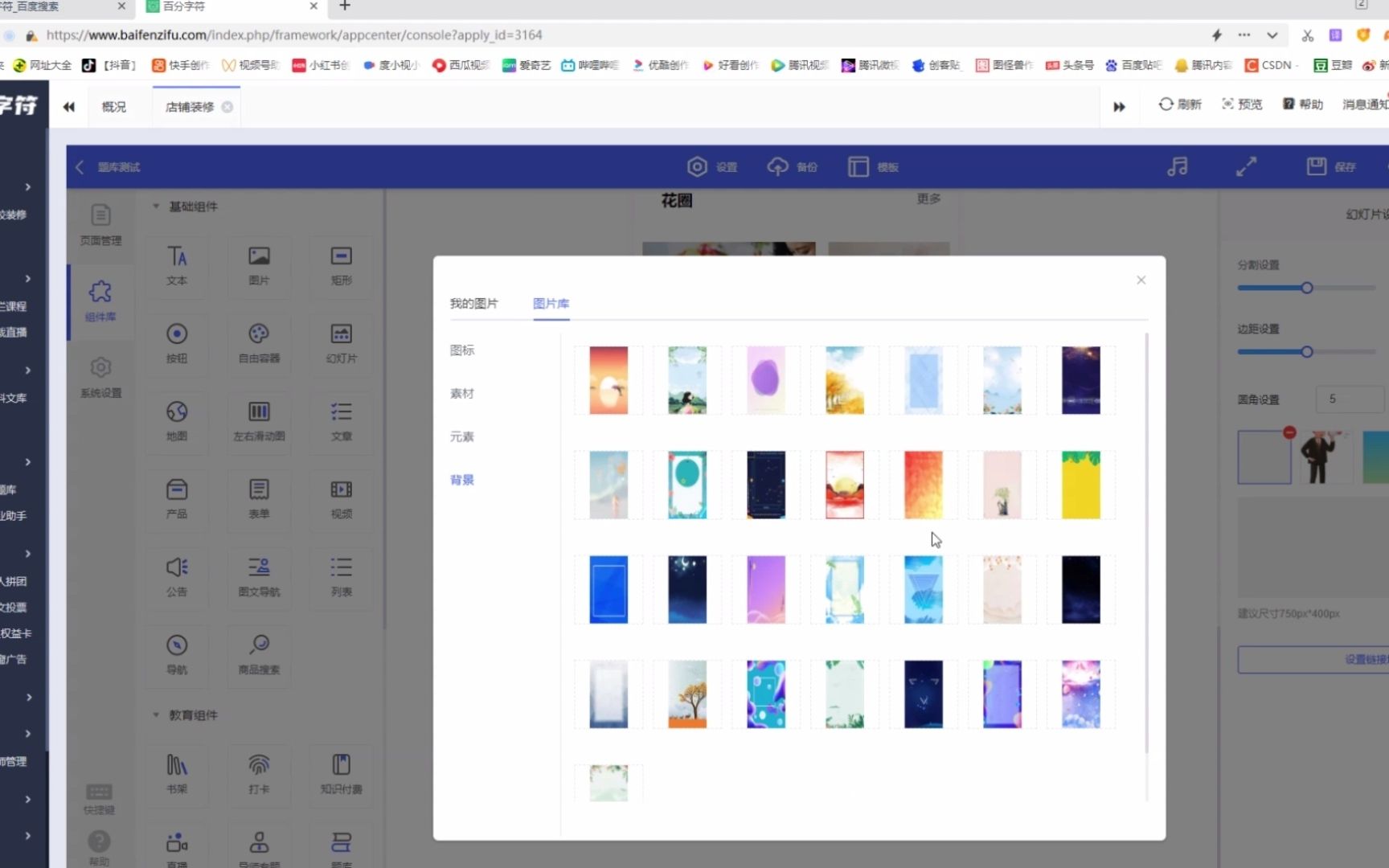Click 保存 save button

pyautogui.click(x=1331, y=166)
